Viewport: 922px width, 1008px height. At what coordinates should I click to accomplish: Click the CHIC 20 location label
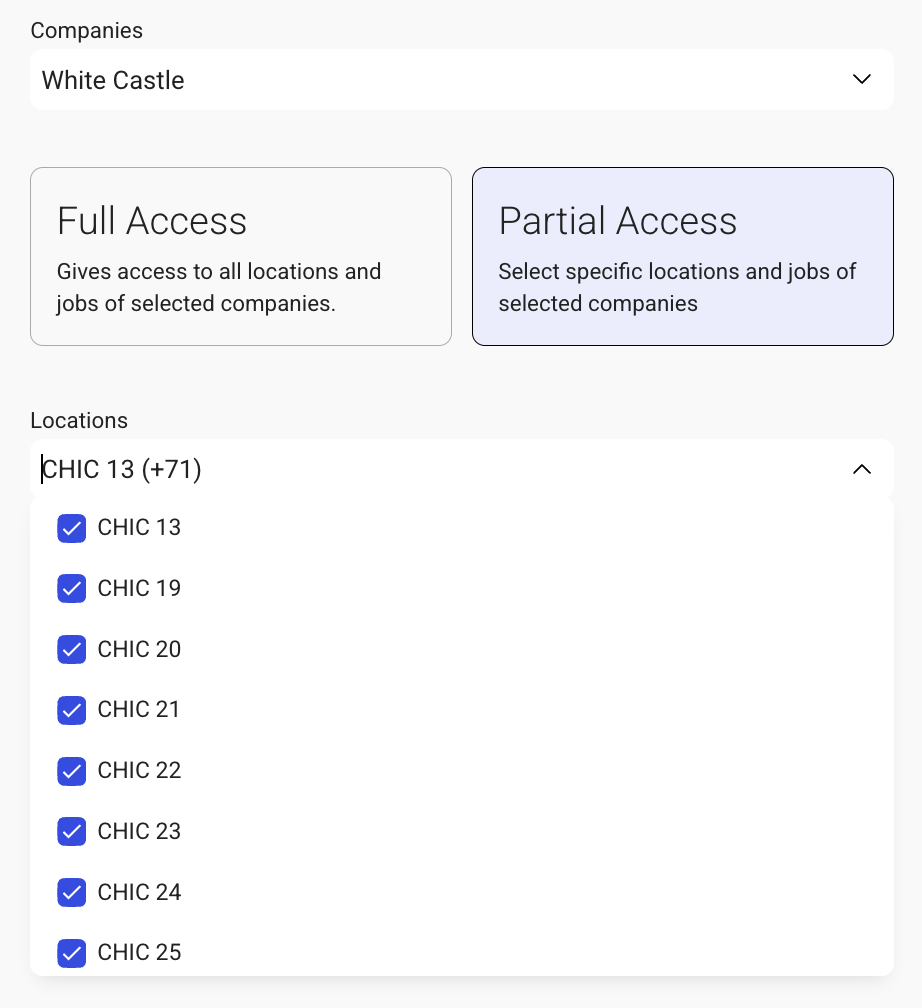[139, 650]
